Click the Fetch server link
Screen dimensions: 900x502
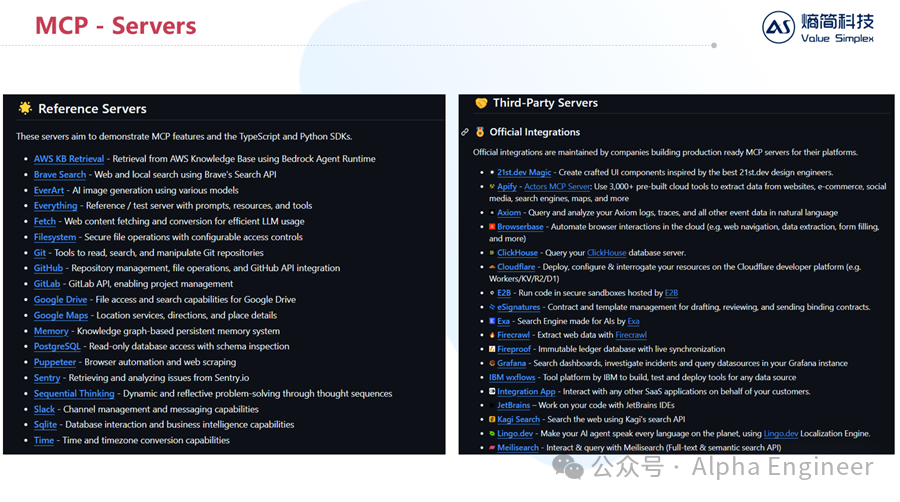coord(45,221)
